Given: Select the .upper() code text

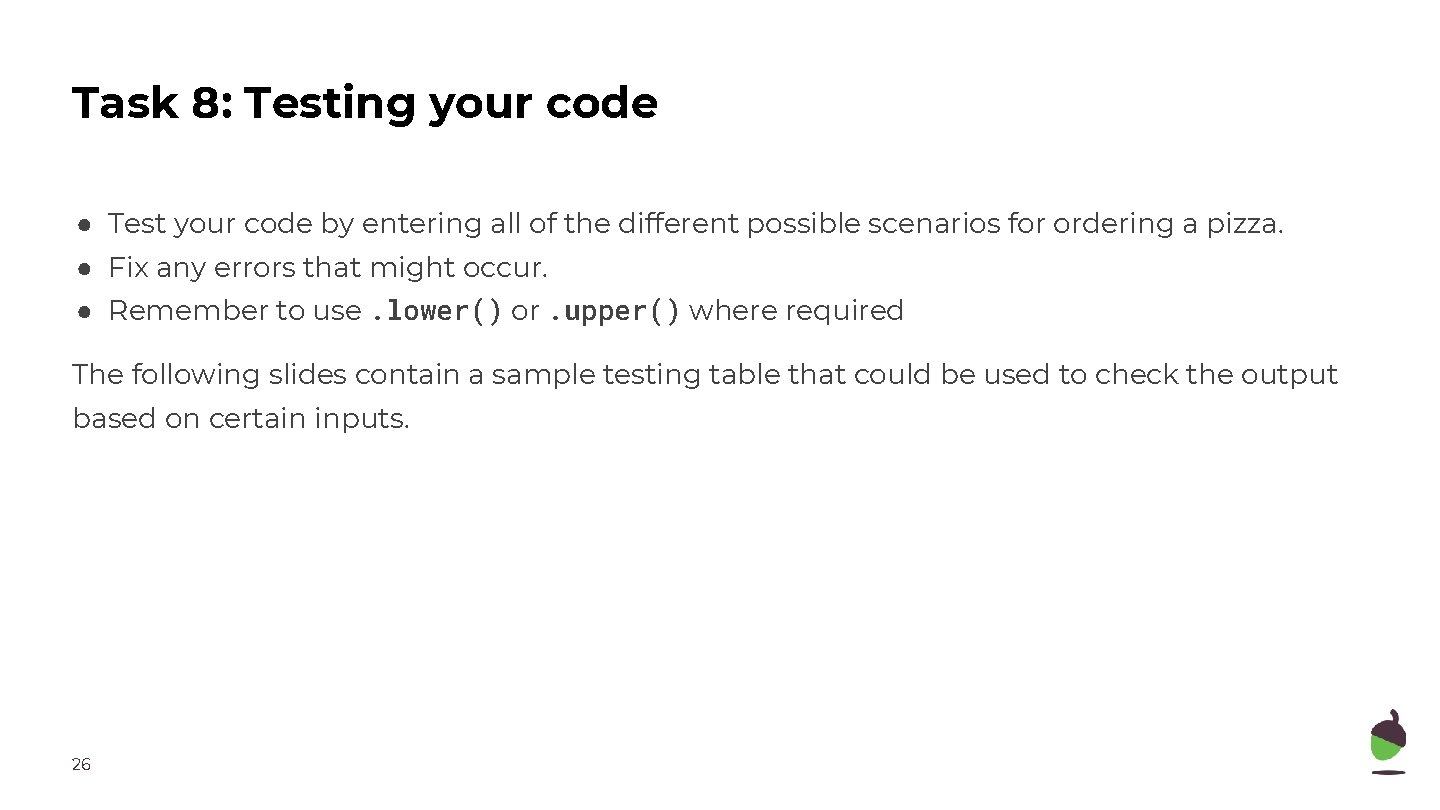Looking at the screenshot, I should 614,311.
